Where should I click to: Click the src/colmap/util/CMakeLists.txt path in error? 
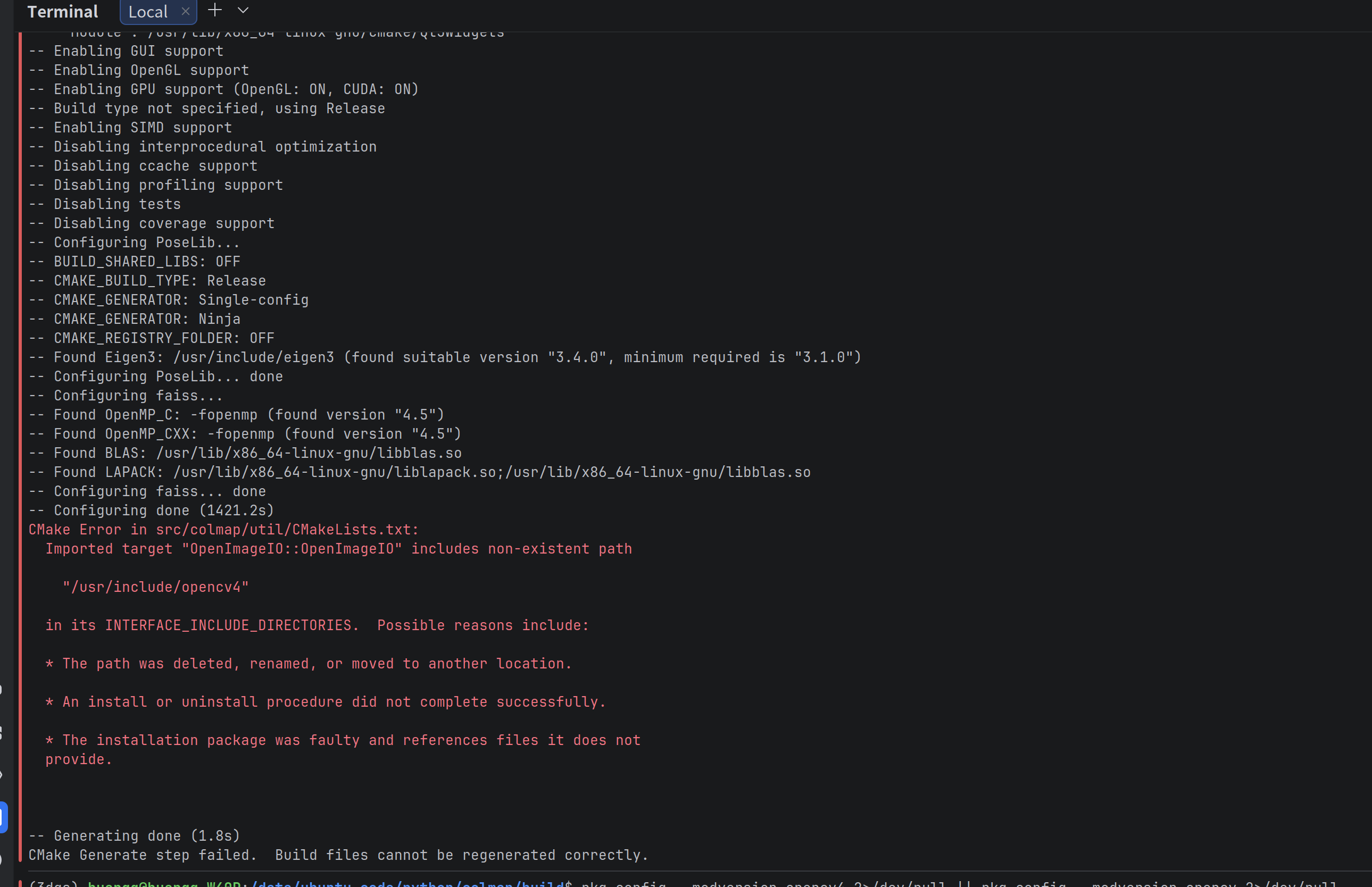[x=285, y=529]
